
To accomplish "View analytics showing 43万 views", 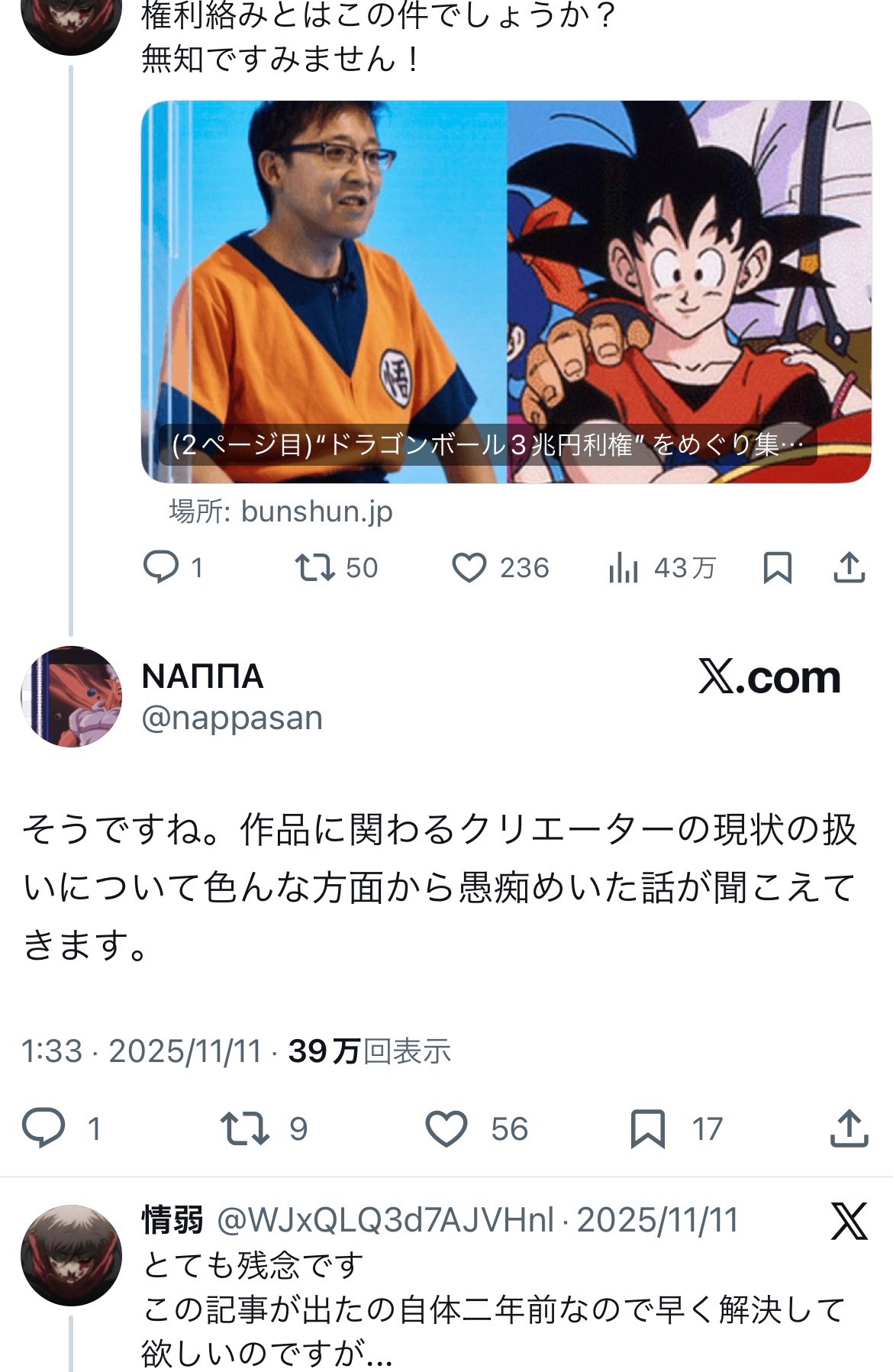I will (624, 568).
